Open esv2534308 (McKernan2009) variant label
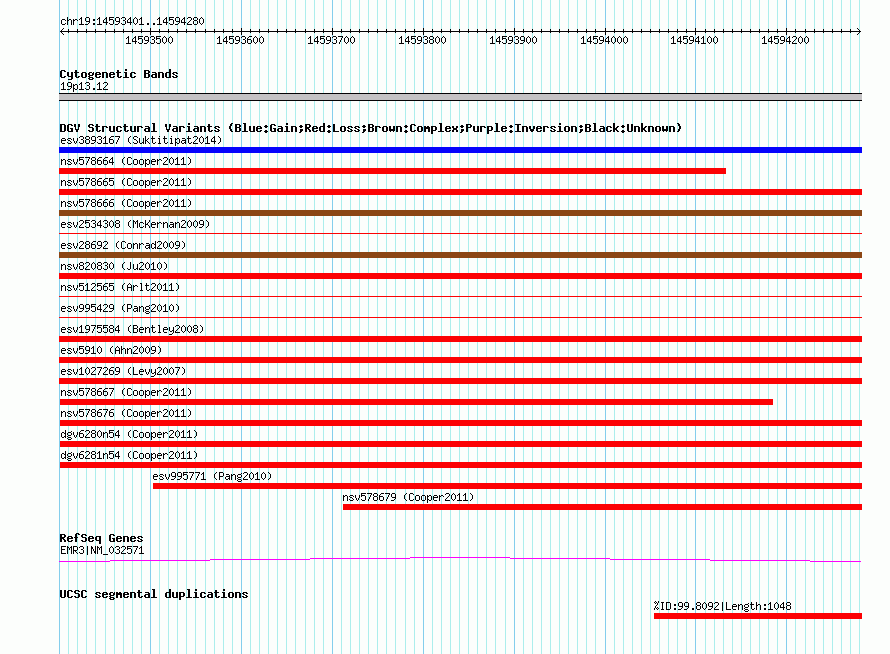Image resolution: width=890 pixels, height=654 pixels. tap(135, 224)
